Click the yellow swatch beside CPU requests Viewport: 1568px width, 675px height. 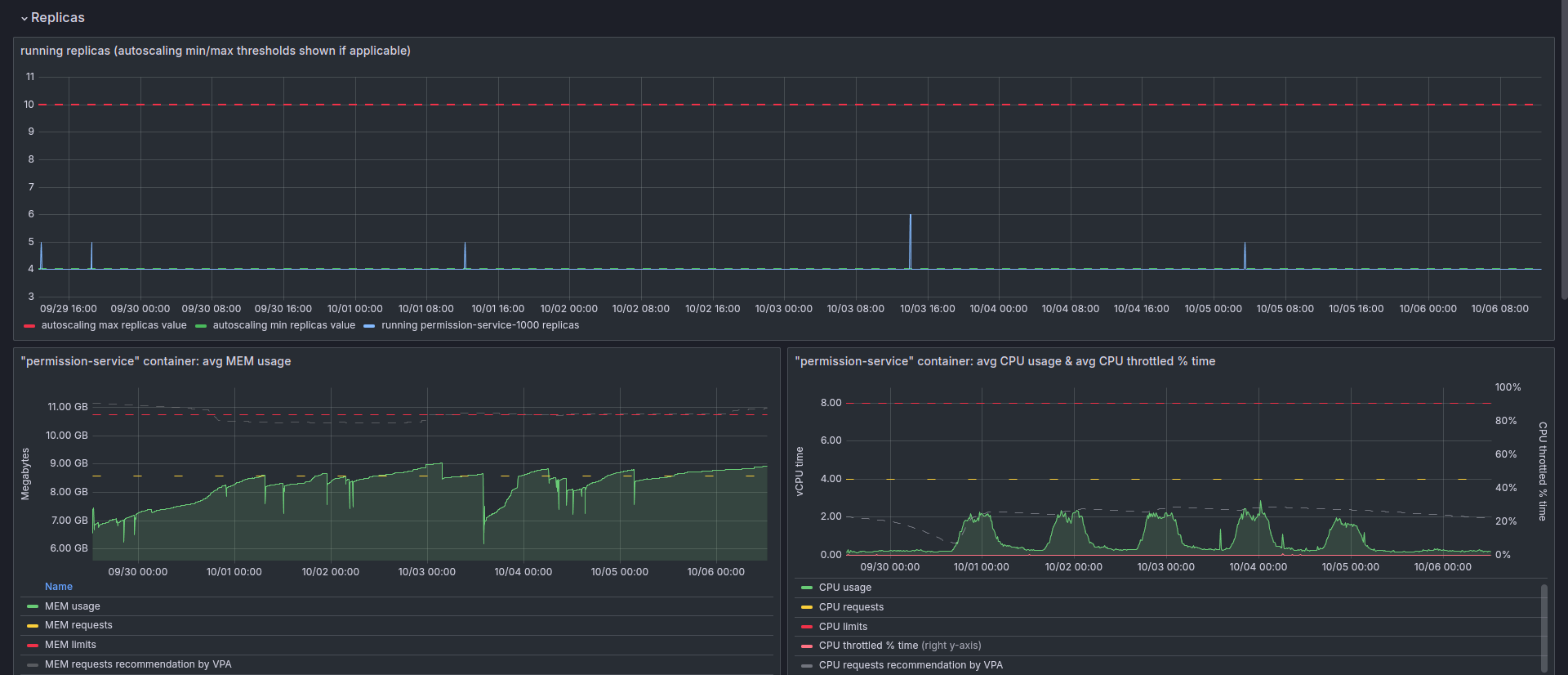(x=807, y=607)
